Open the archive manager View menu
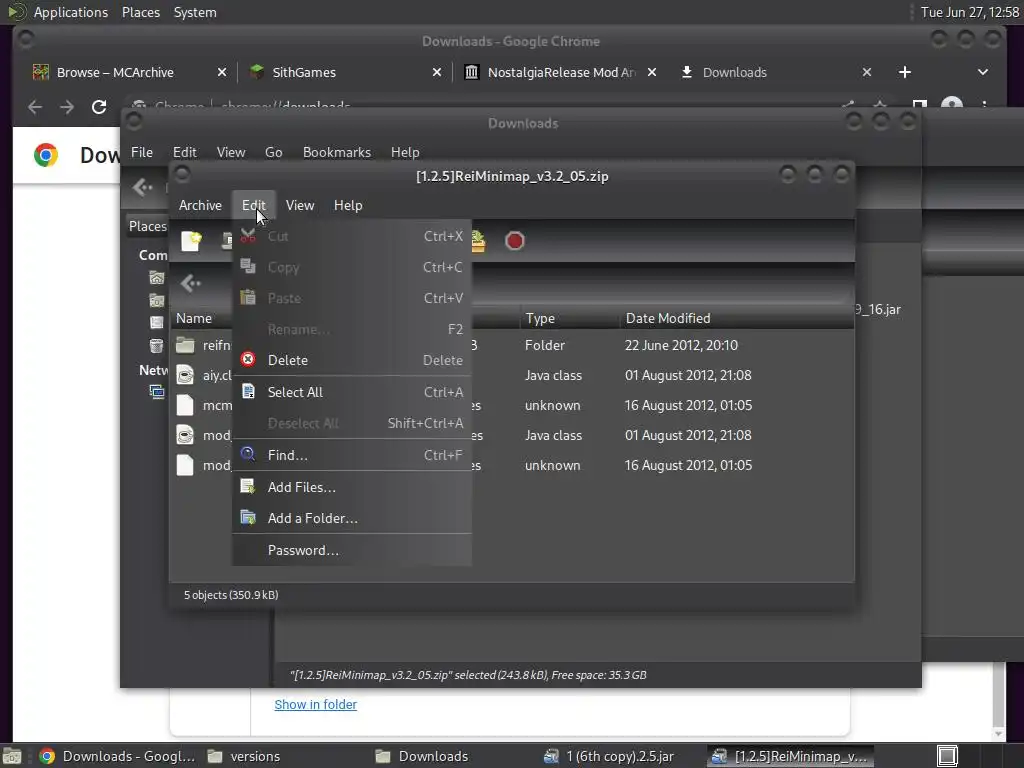Screen dimensions: 1024x768 pyautogui.click(x=300, y=205)
